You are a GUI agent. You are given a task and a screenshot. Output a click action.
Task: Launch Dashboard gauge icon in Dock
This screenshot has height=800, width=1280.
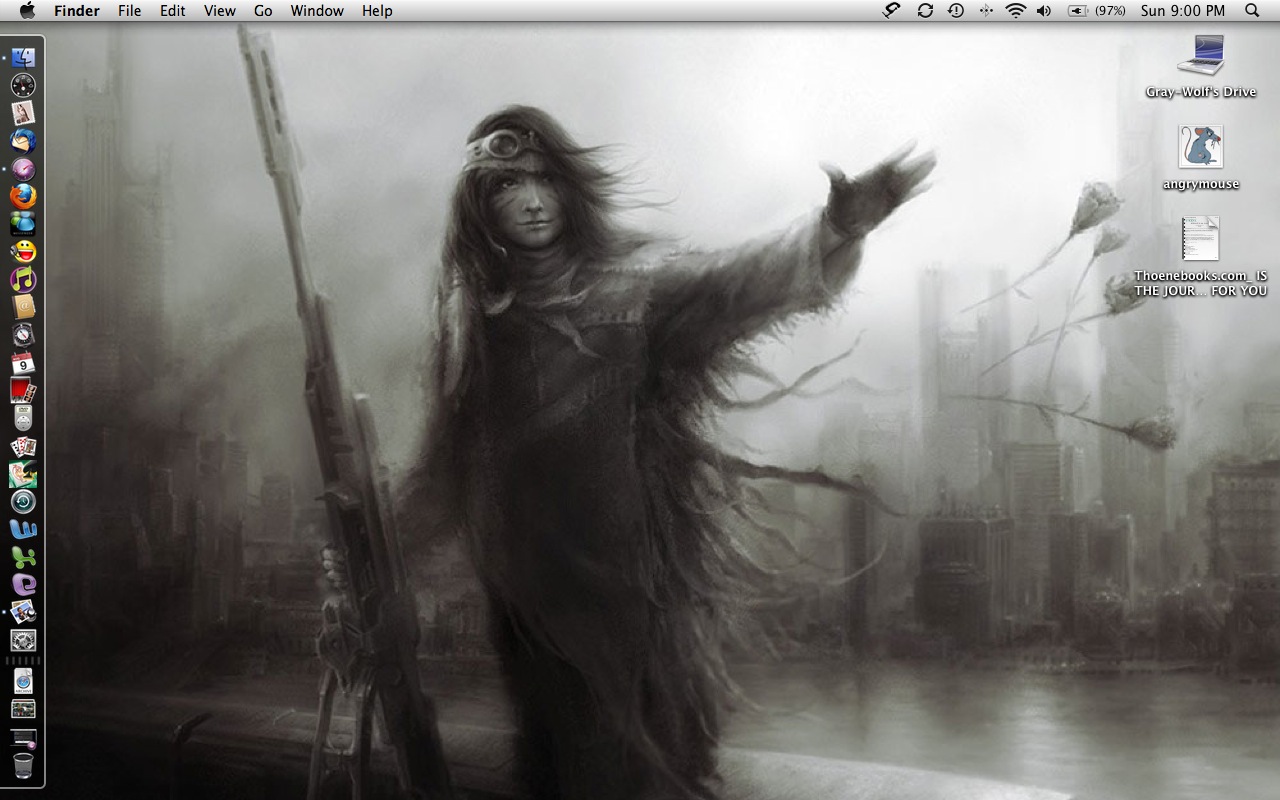[23, 86]
